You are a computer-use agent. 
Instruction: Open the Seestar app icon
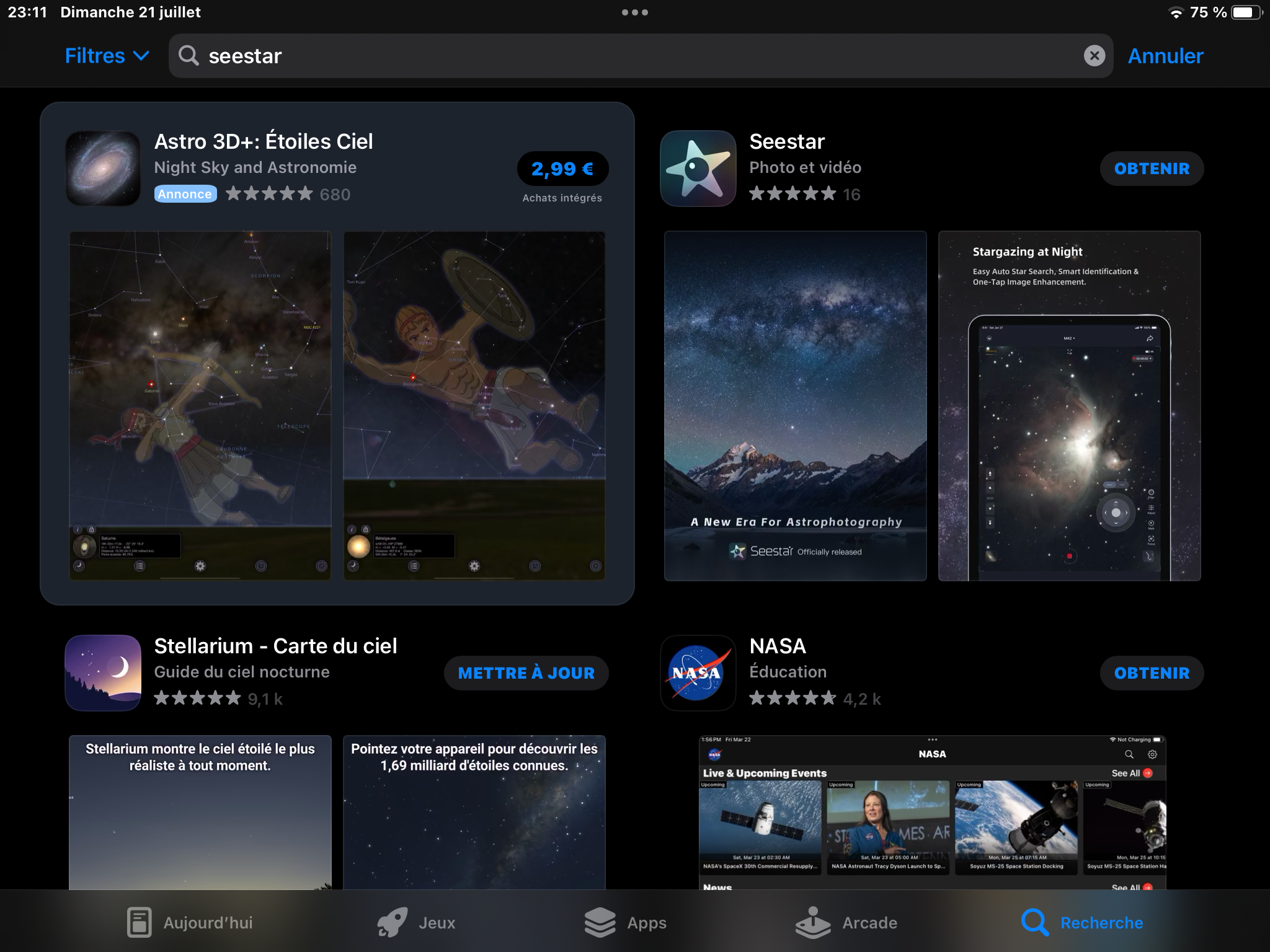click(x=698, y=169)
